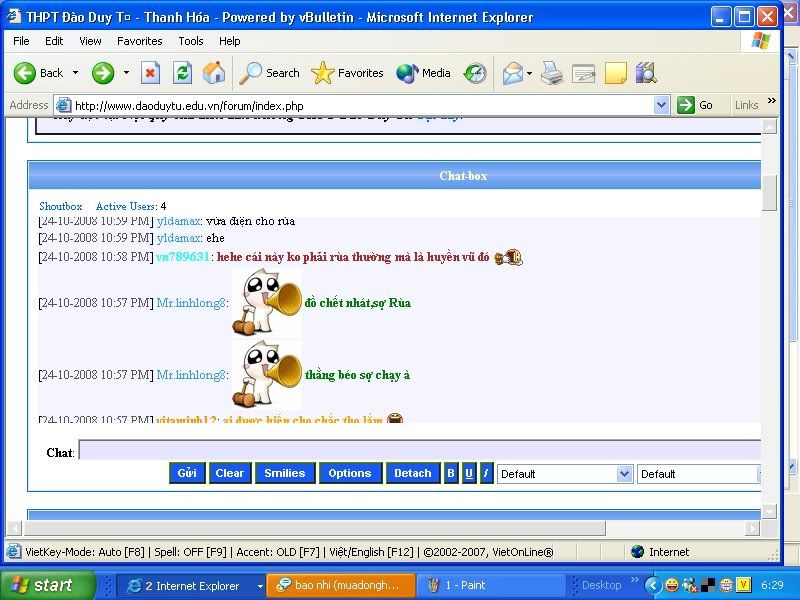Click into the Chat message input field
800x600 pixels.
[420, 452]
